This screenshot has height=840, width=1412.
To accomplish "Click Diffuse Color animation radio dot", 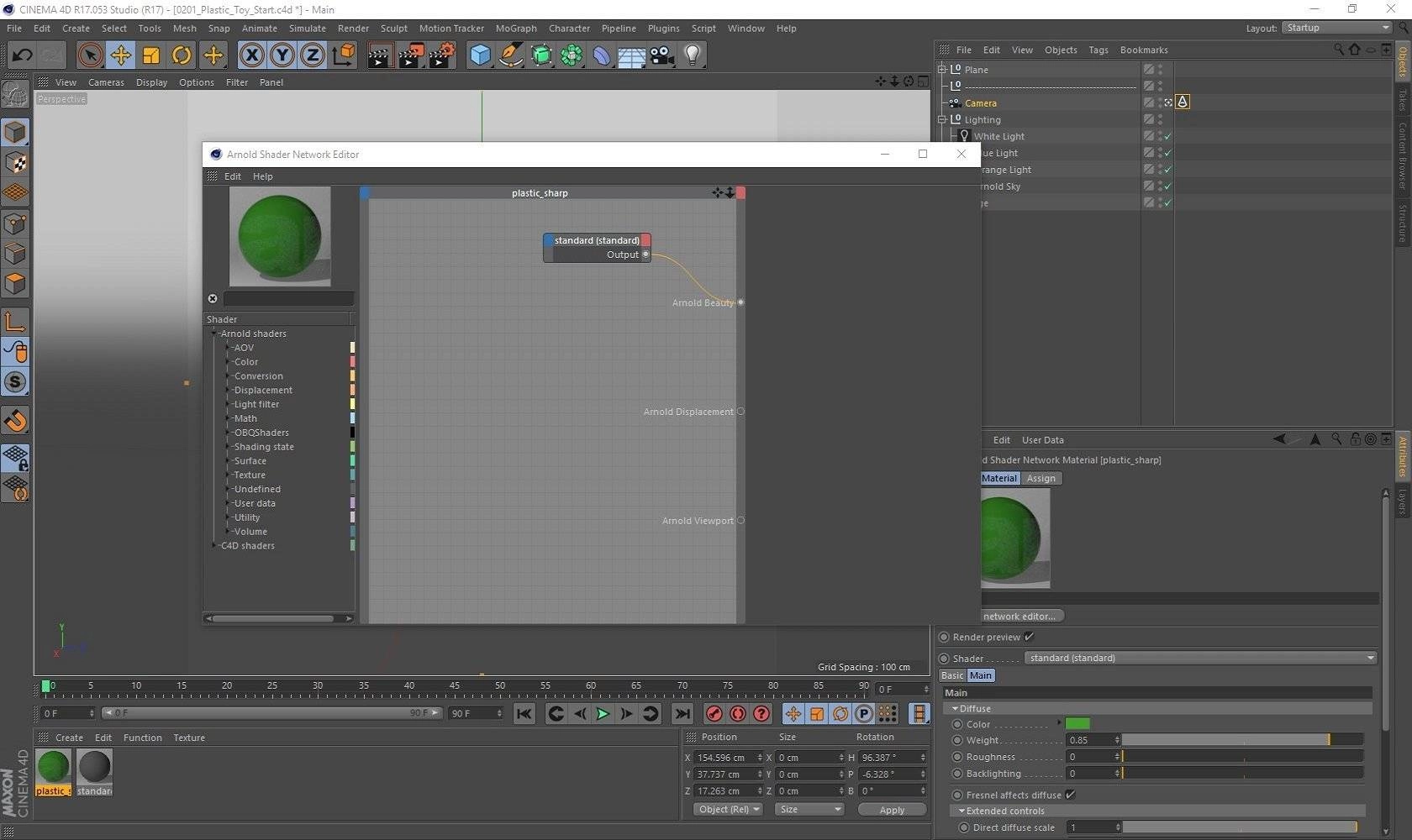I will (957, 724).
